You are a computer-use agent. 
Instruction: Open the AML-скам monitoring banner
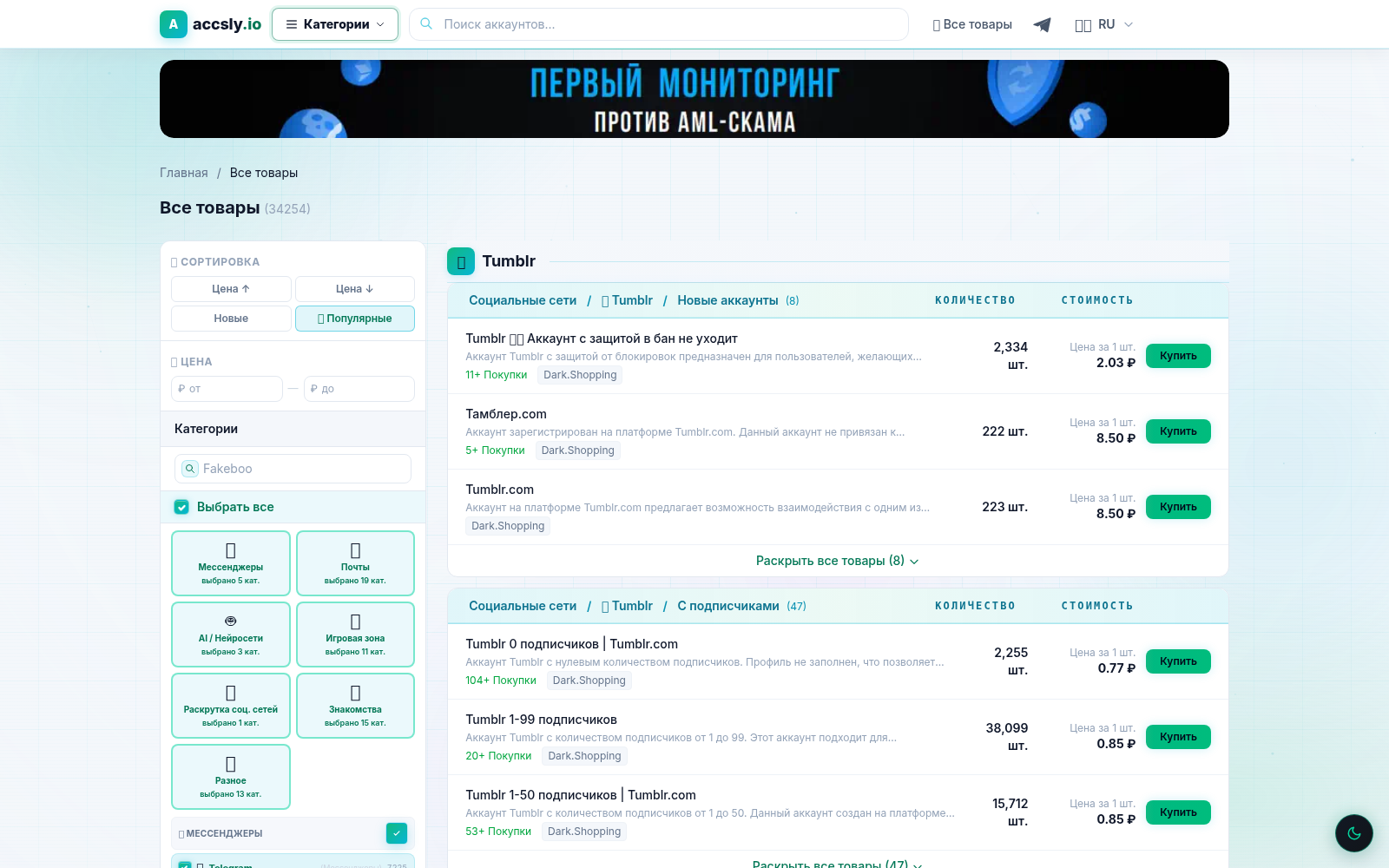[x=694, y=99]
